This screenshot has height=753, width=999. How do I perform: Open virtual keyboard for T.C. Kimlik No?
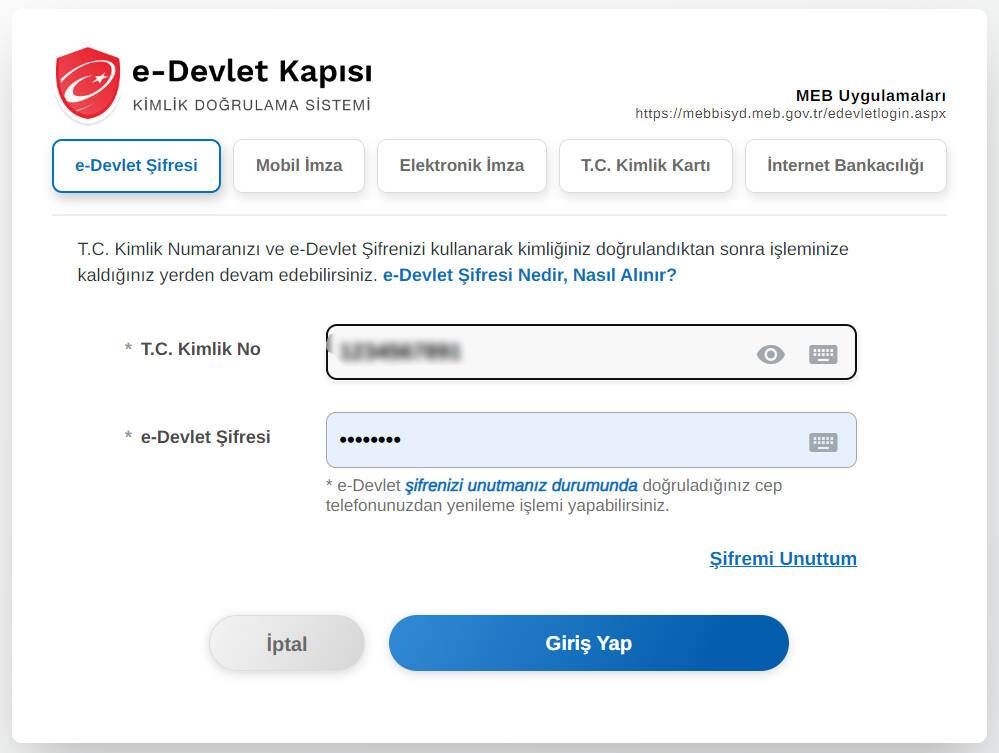823,354
